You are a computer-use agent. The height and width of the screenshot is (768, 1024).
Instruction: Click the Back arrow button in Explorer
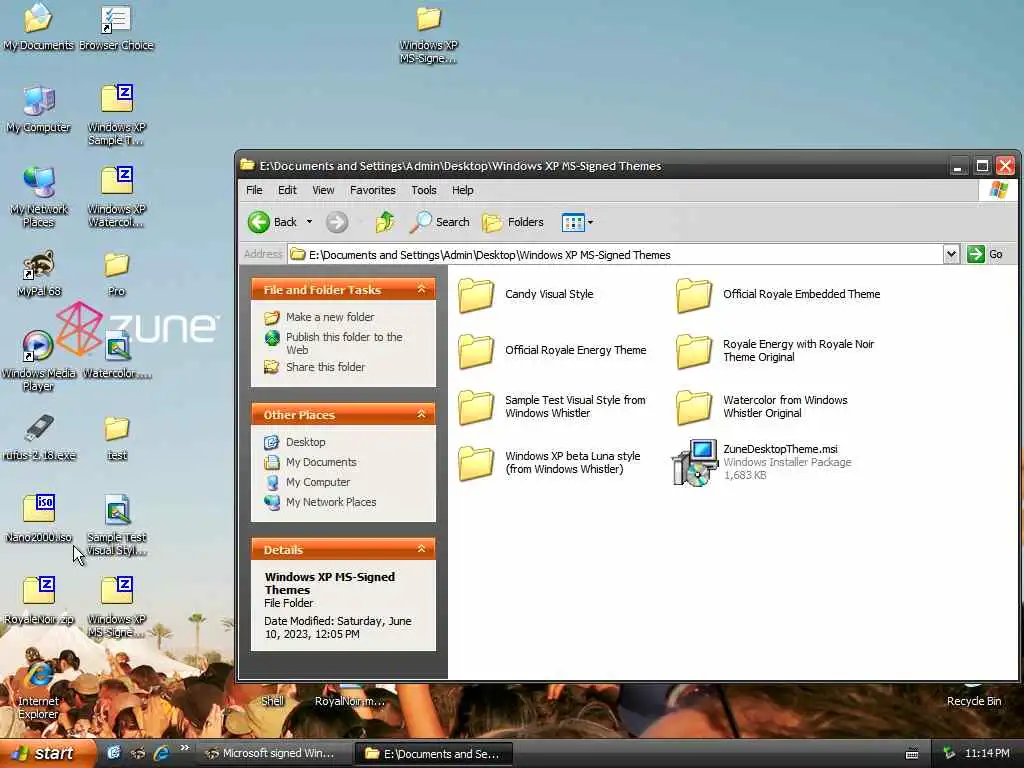272,222
